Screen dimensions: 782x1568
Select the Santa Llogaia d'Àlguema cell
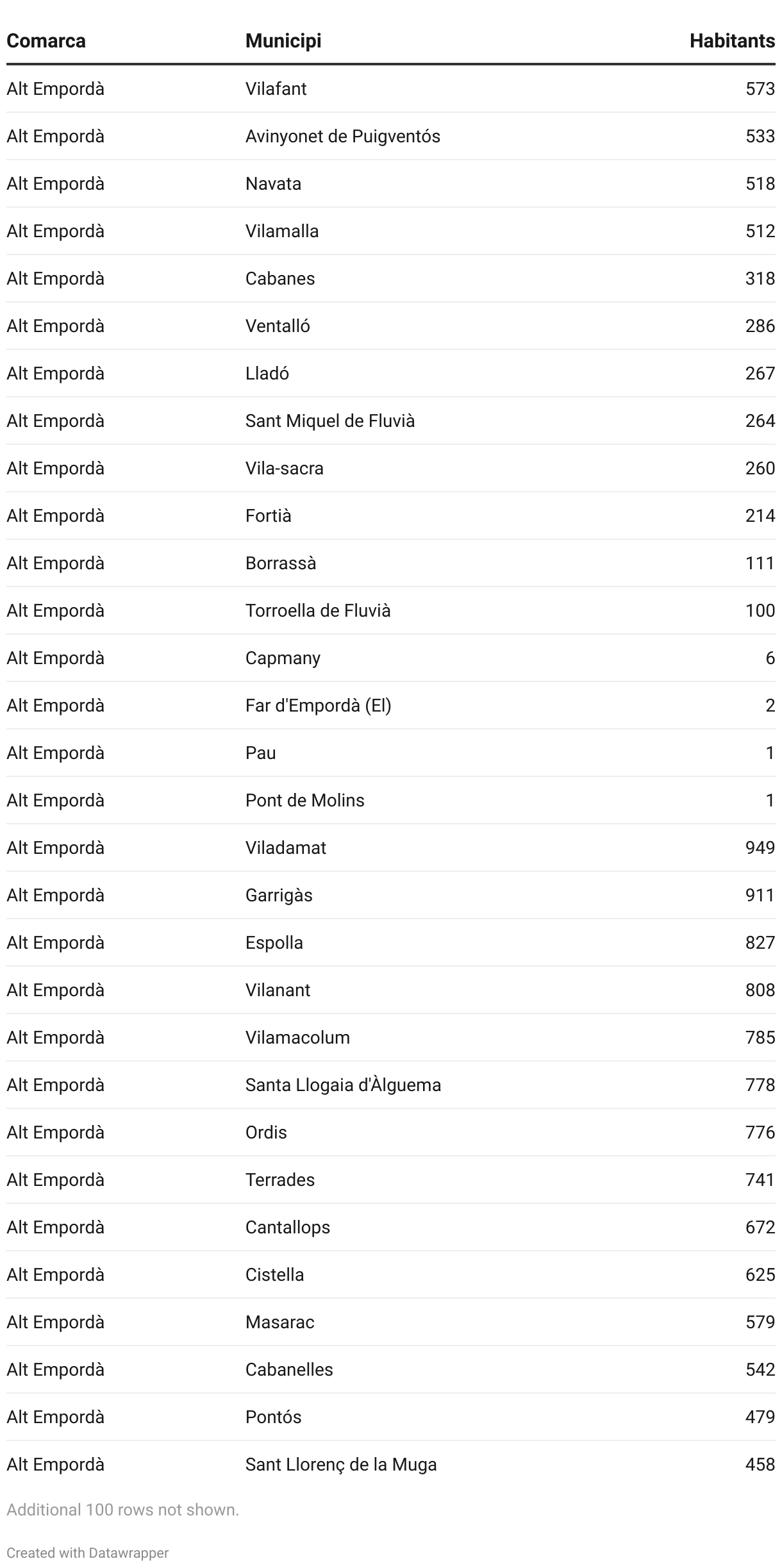coord(343,1085)
